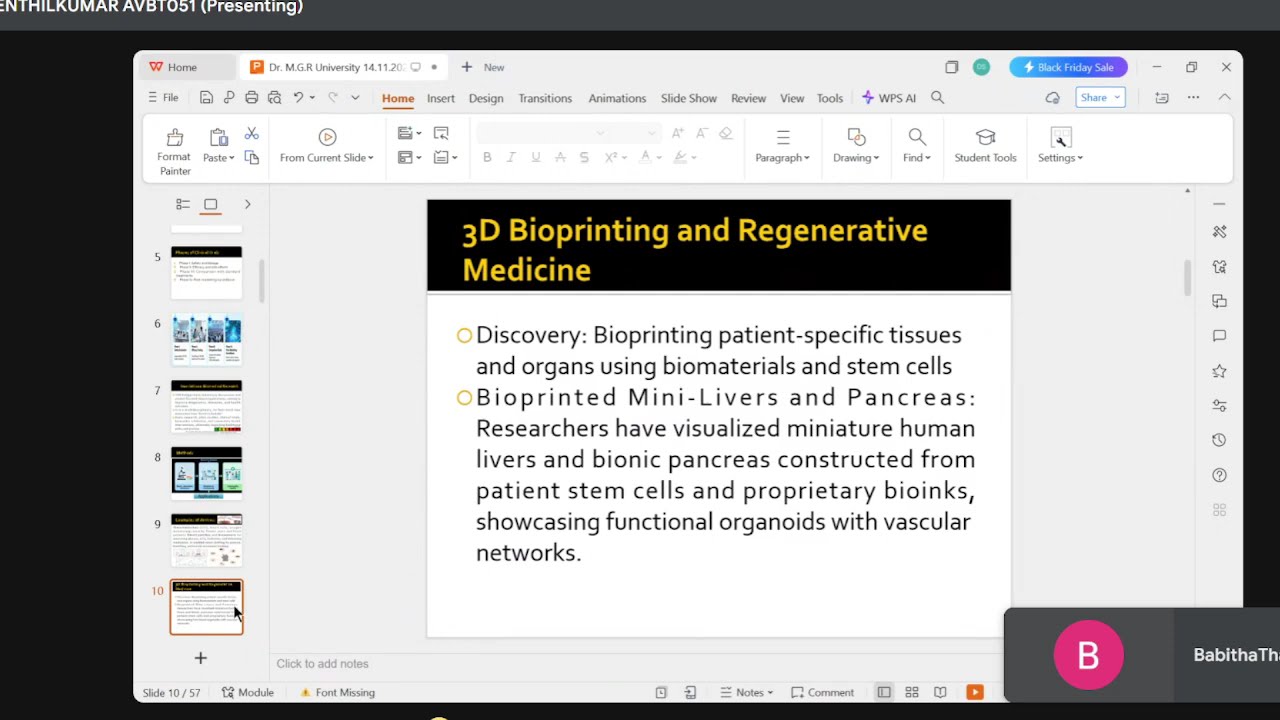
Task: Select the Cut scissors icon
Action: point(252,134)
